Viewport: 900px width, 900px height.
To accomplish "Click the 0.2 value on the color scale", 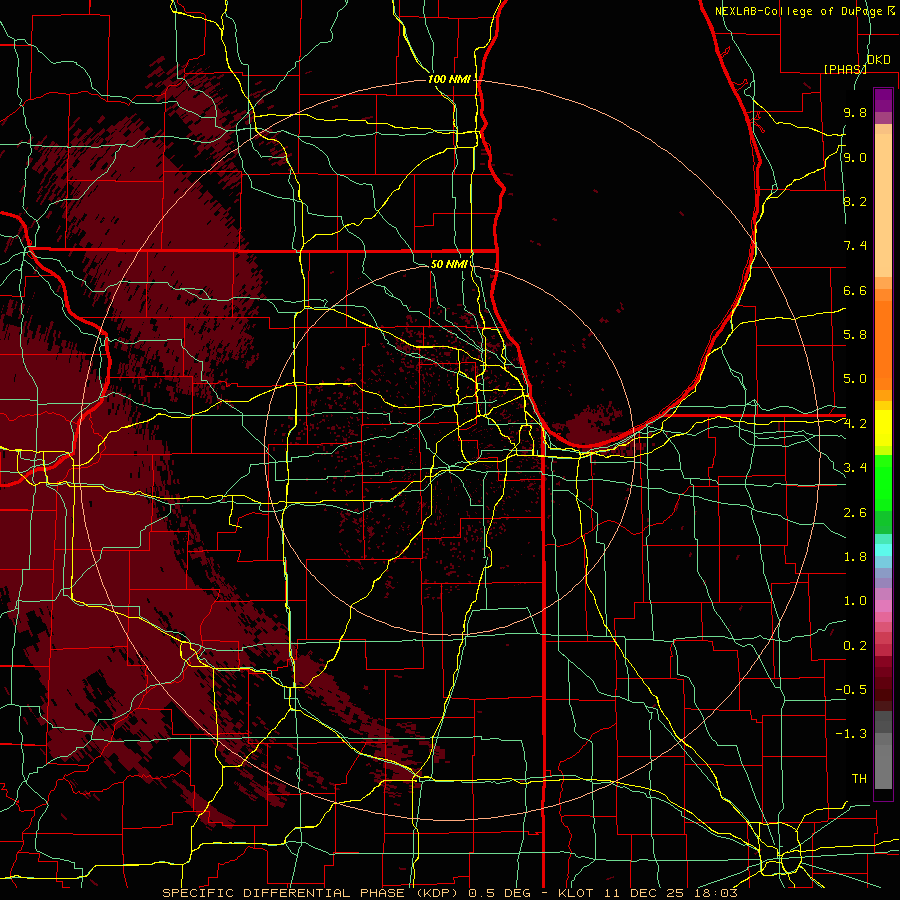I will (855, 646).
